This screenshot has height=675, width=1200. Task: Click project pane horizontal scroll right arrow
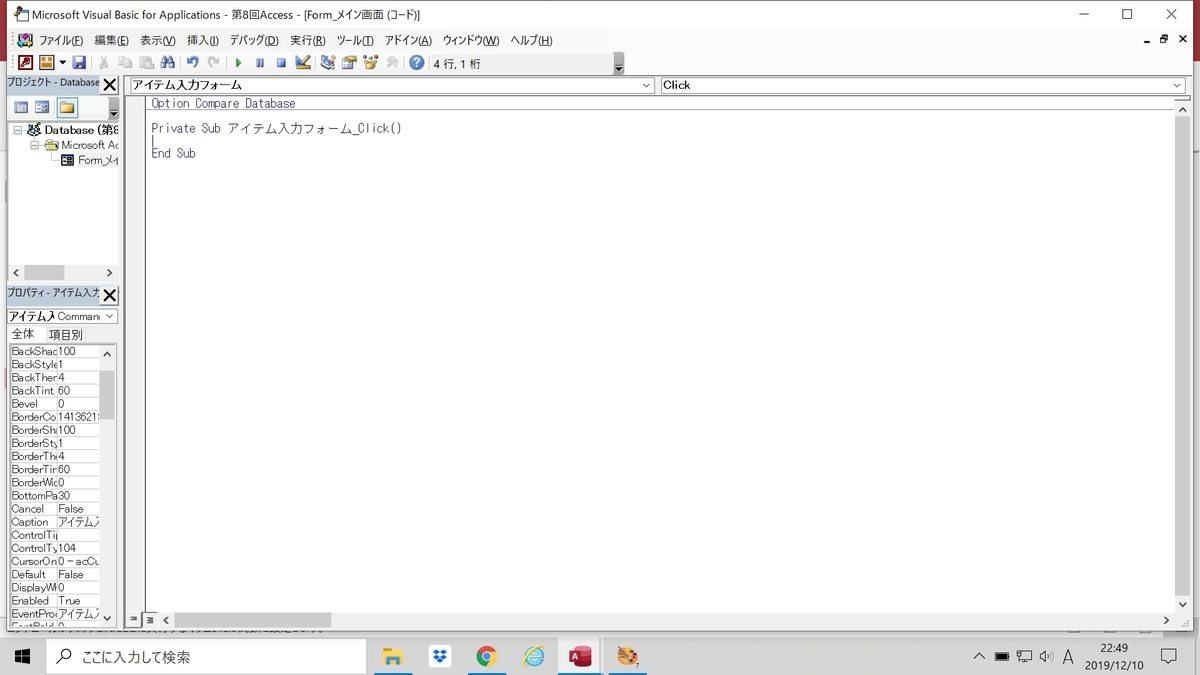pyautogui.click(x=109, y=273)
